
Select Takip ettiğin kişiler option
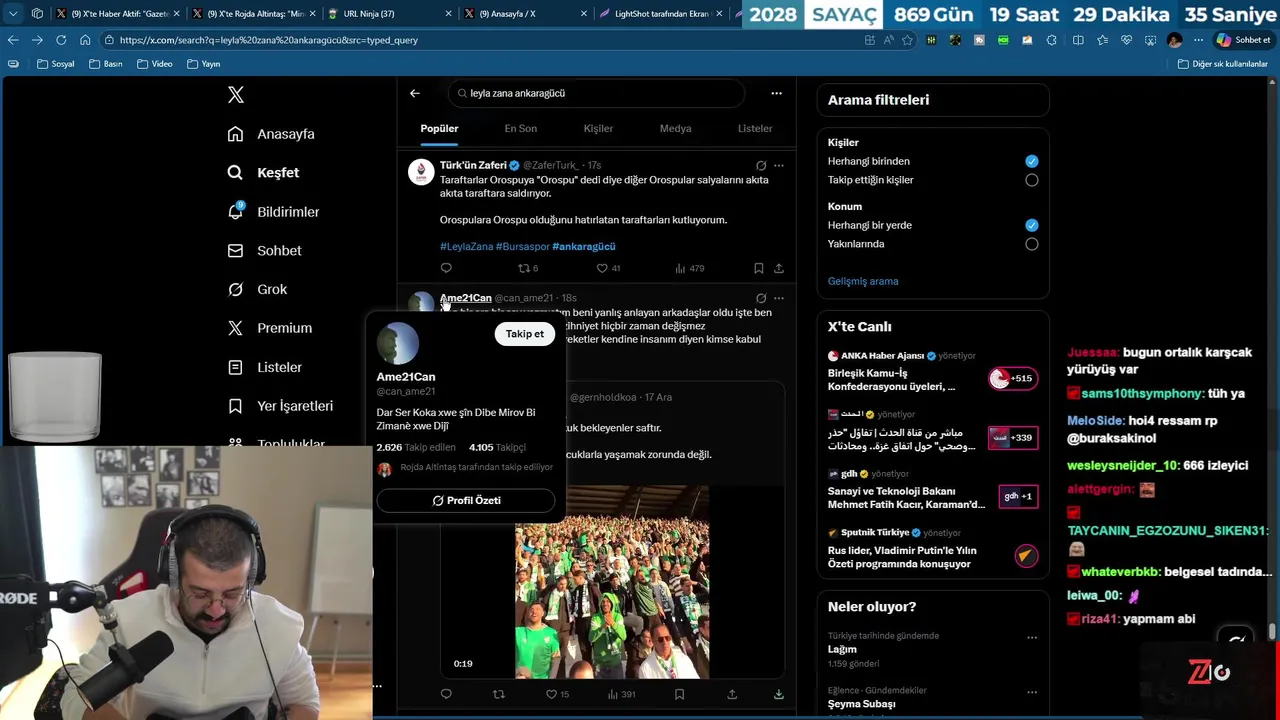pos(1031,180)
